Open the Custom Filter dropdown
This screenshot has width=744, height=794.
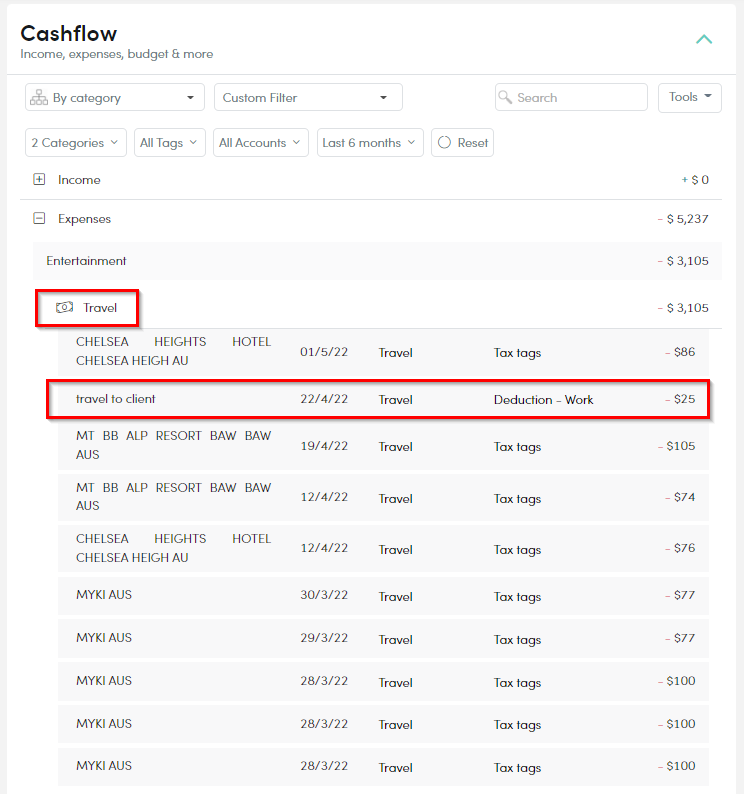(x=308, y=97)
